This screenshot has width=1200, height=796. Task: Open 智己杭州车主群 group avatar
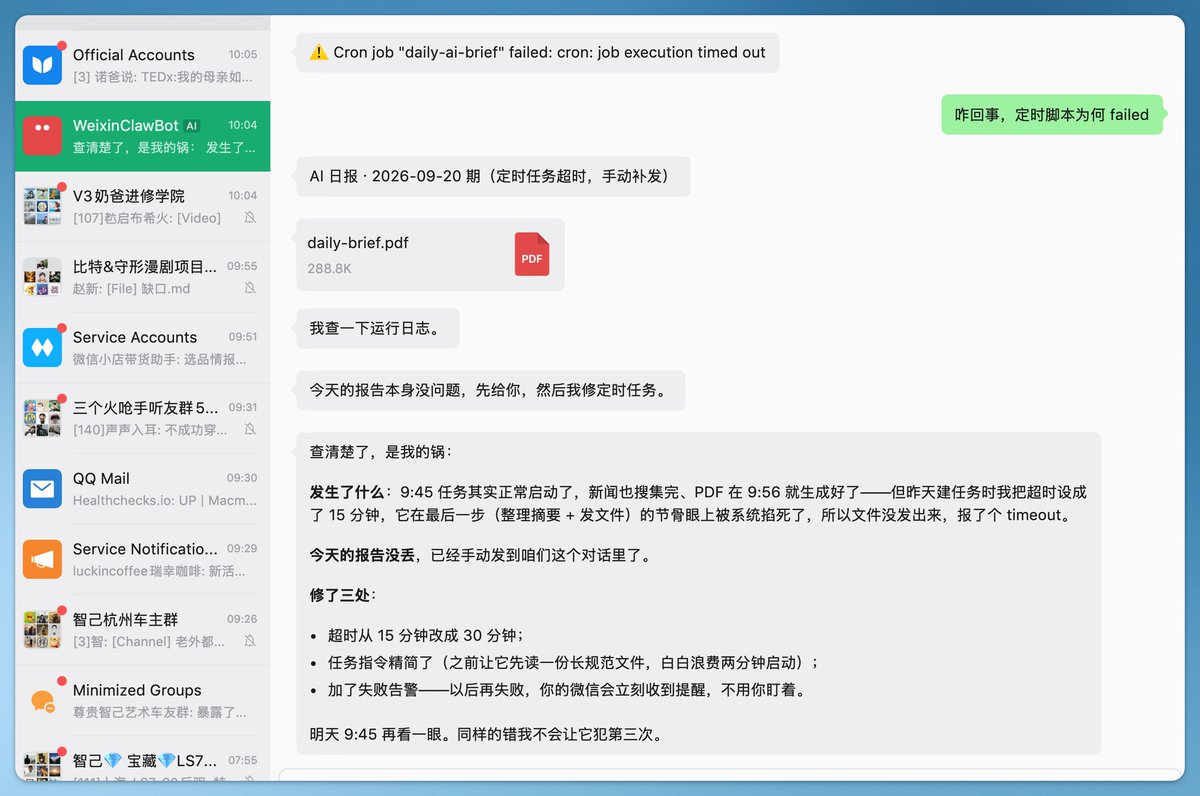tap(43, 630)
